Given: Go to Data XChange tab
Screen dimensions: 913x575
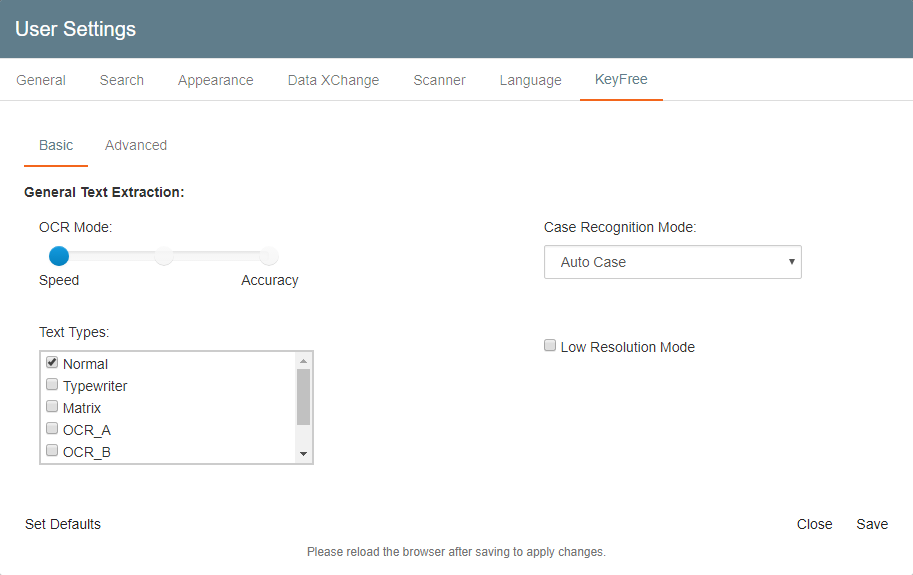Looking at the screenshot, I should 333,80.
